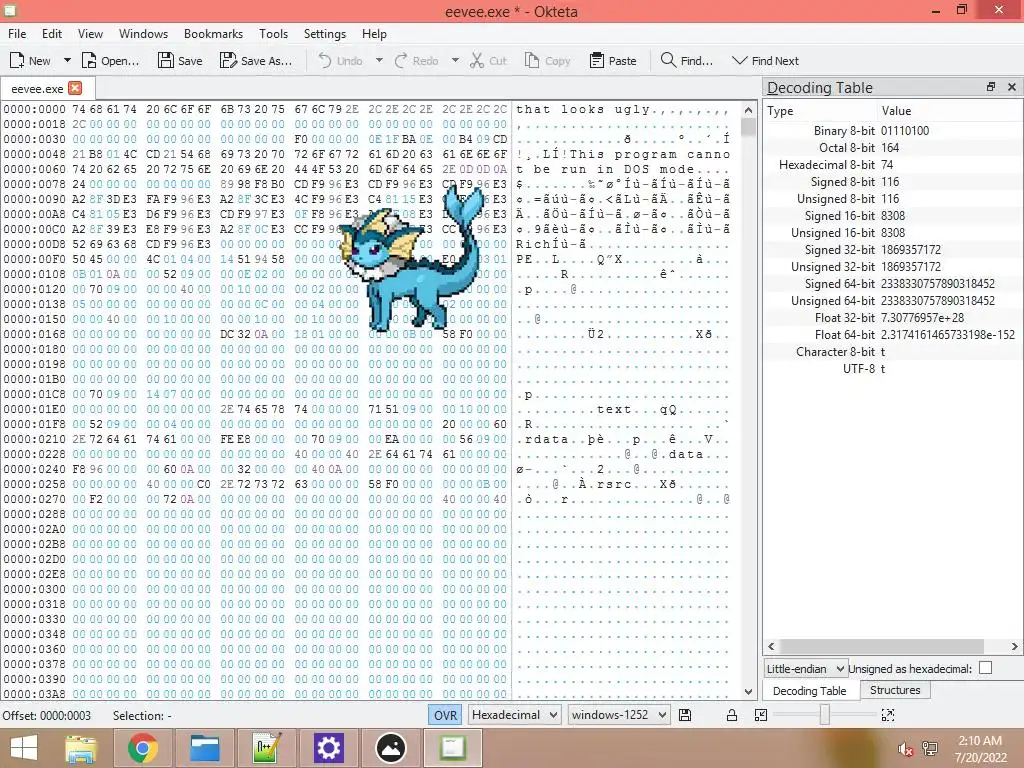
Task: Open the Help menu
Action: point(374,34)
